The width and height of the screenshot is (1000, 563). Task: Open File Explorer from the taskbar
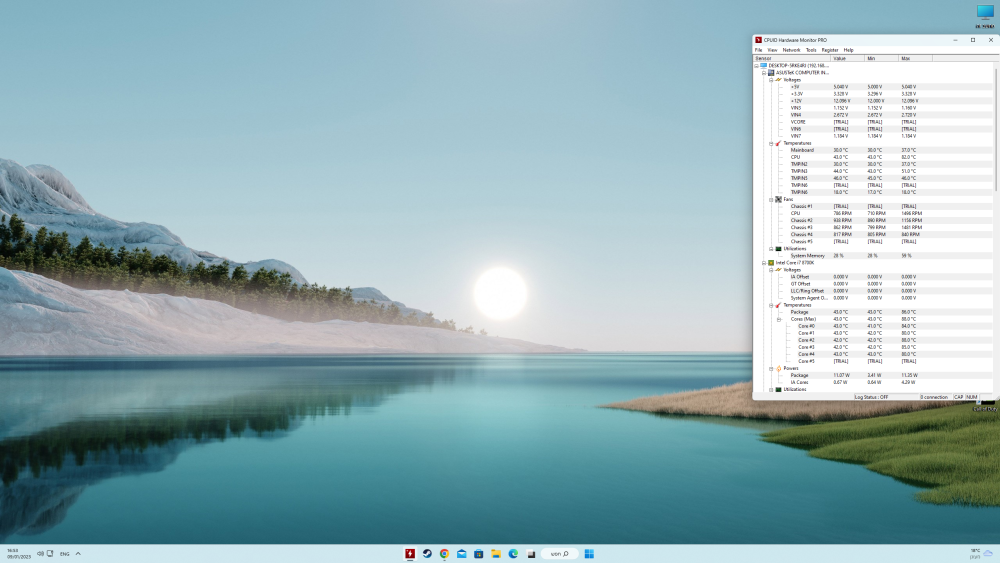496,553
